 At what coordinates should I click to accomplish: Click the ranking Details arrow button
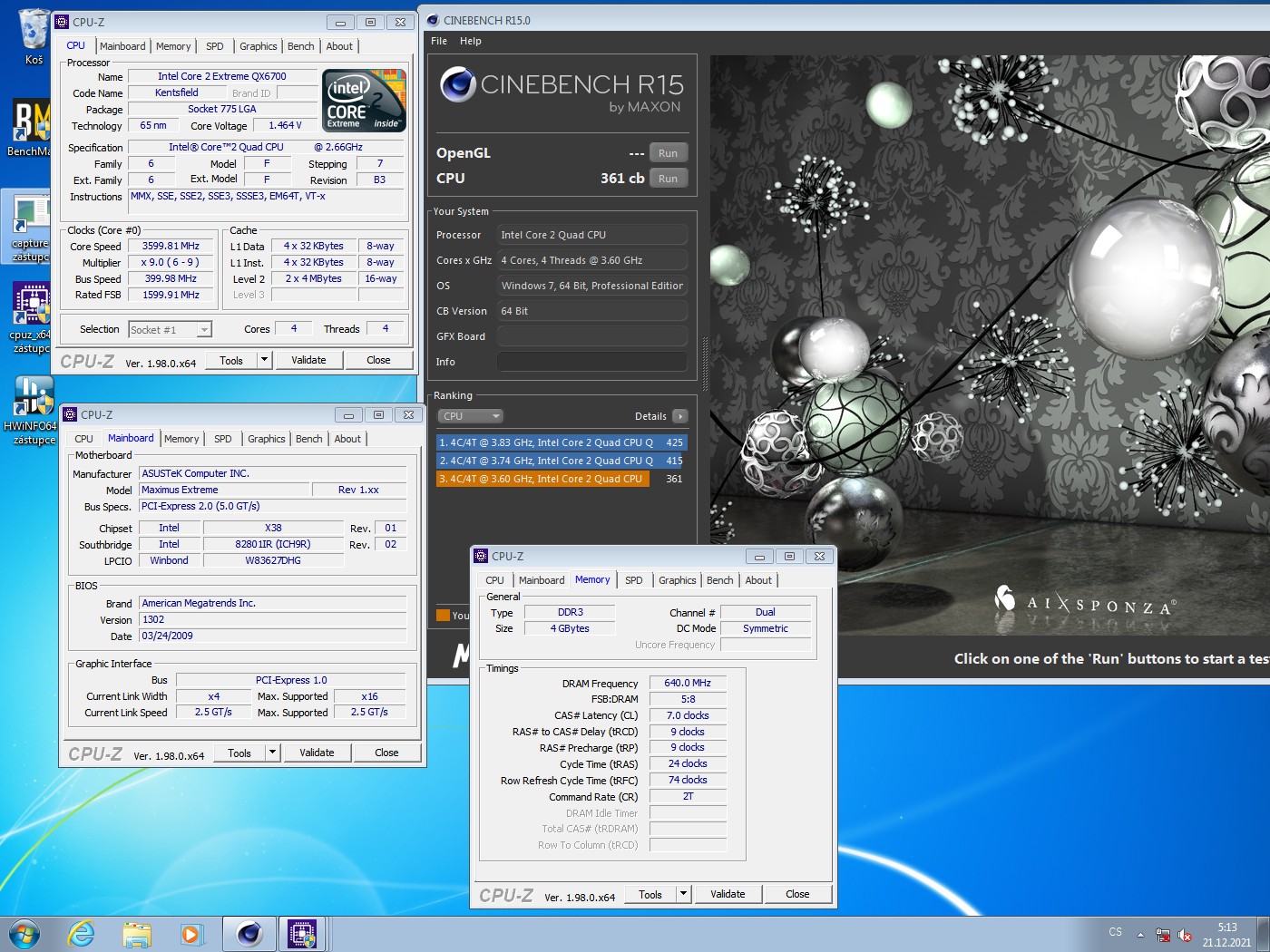680,416
